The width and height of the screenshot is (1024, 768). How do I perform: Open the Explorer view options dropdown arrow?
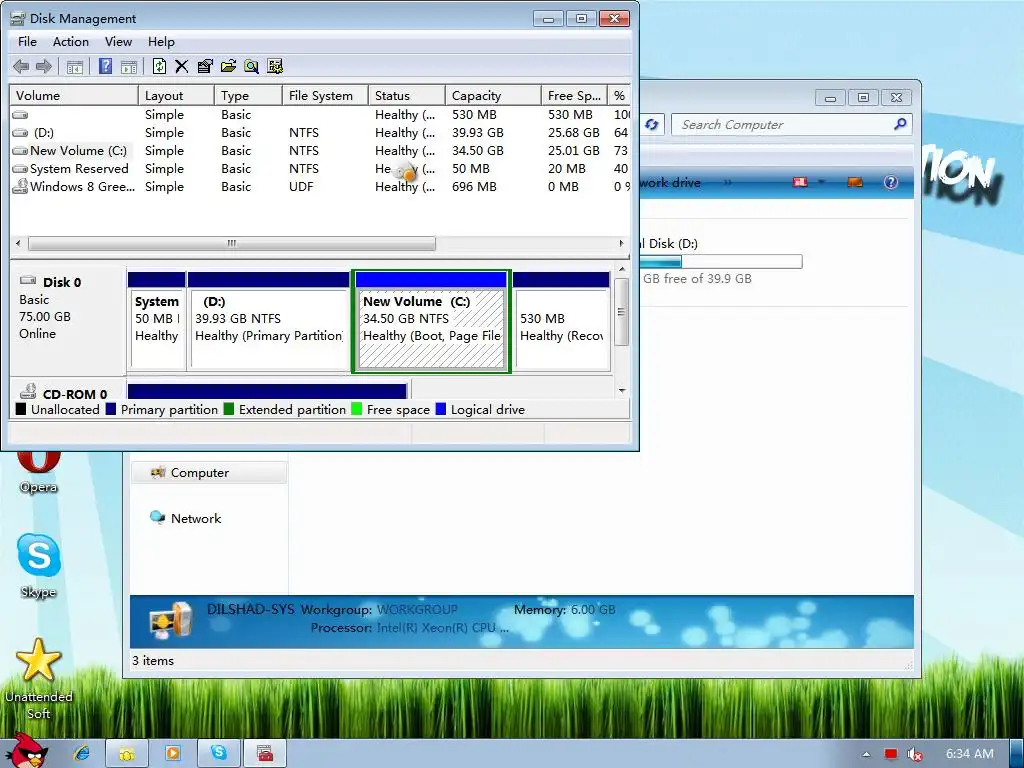(x=822, y=182)
